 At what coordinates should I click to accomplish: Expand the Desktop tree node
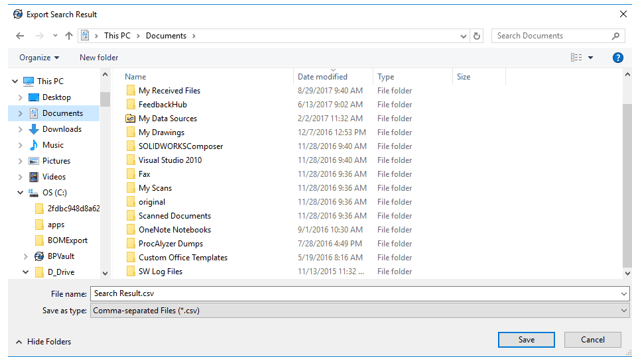pos(20,97)
